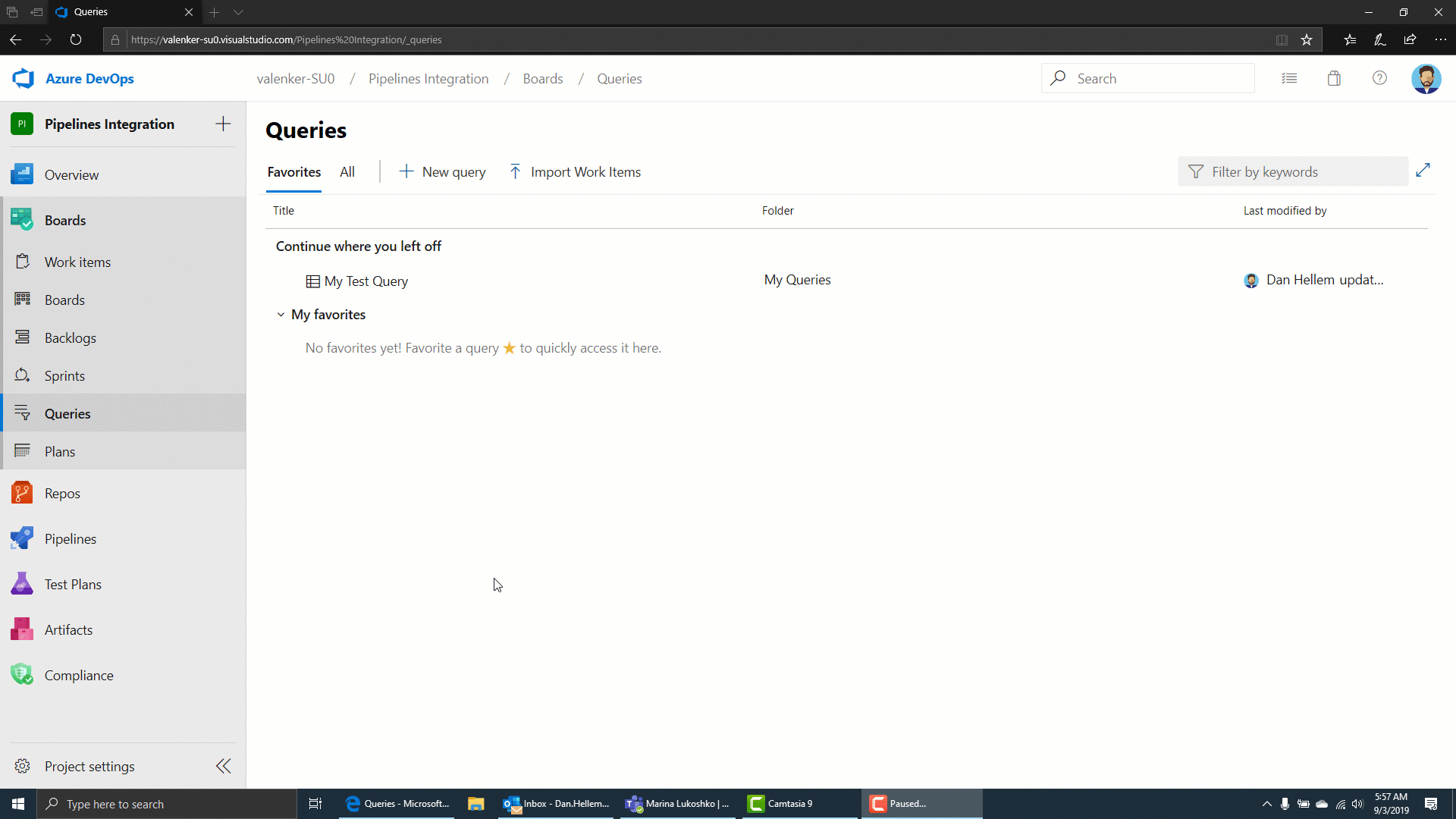Toggle the collapse sidebar button
Screen dimensions: 1456x819
(x=224, y=766)
